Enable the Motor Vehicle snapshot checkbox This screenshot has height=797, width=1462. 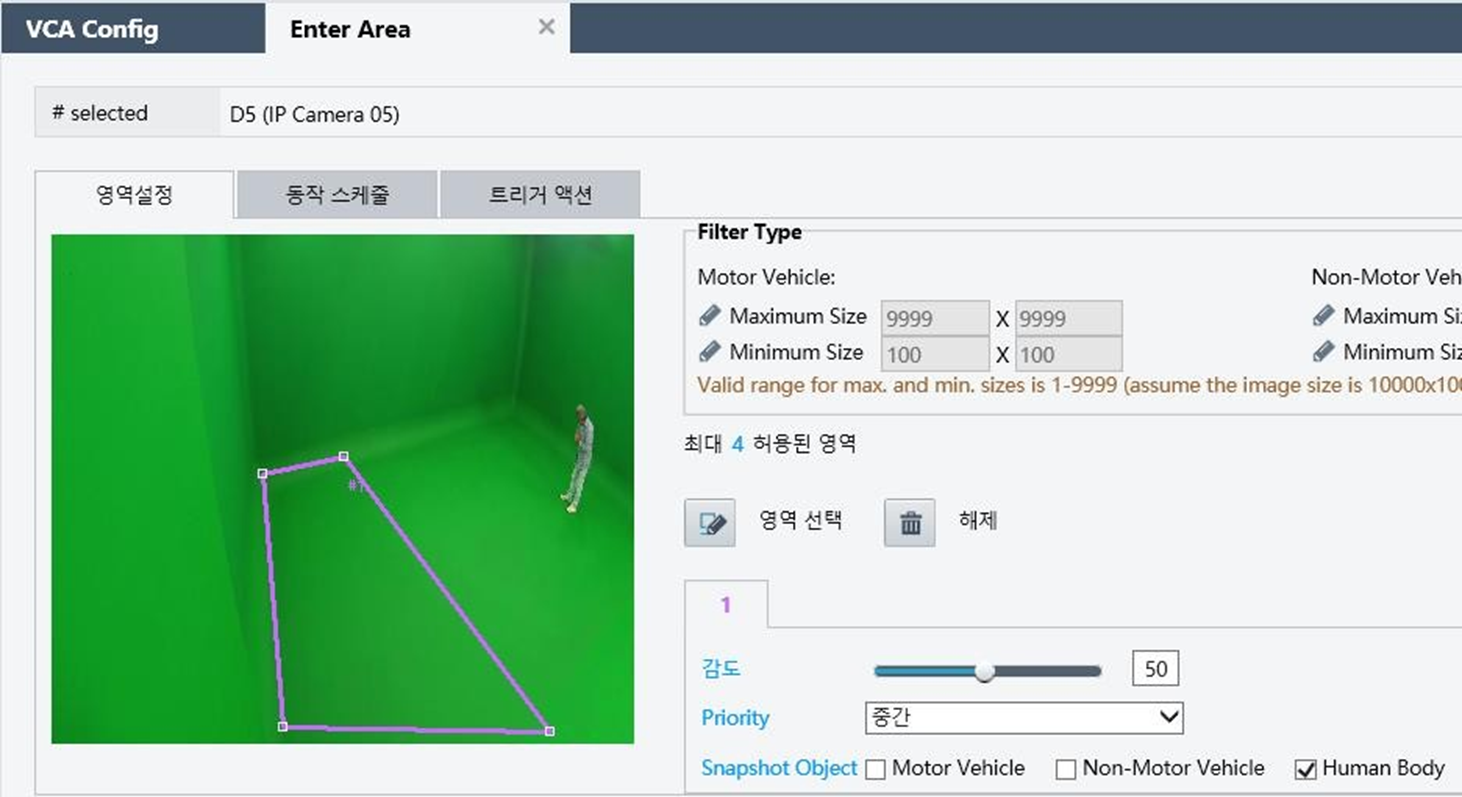pos(876,769)
